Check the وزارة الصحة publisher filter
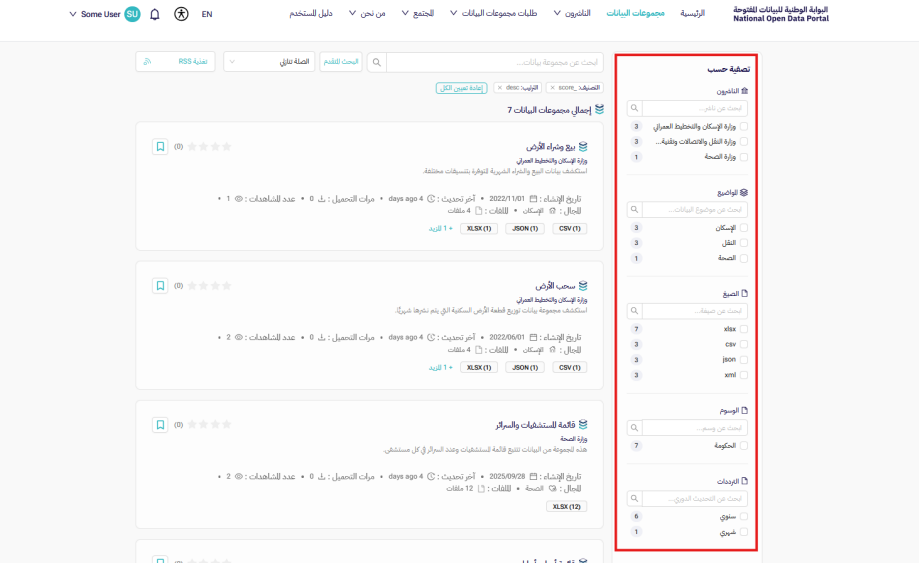This screenshot has width=919, height=563. [x=743, y=157]
